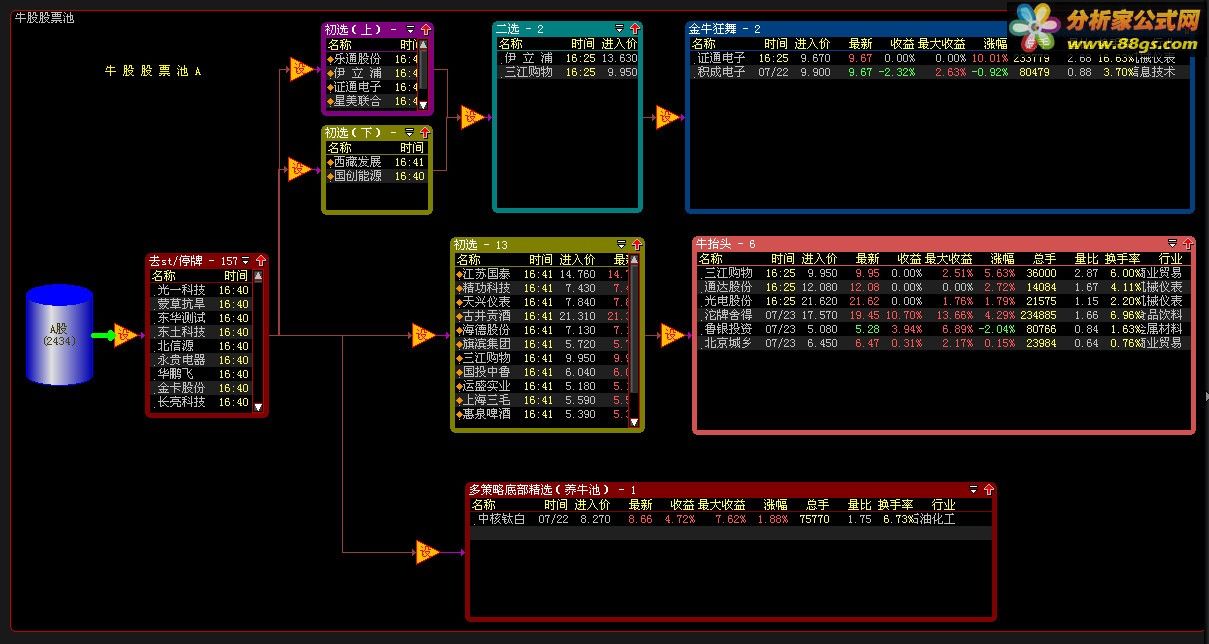Click the 设 node feeding 初选 - 13 panel
Image resolution: width=1209 pixels, height=644 pixels.
pos(423,335)
